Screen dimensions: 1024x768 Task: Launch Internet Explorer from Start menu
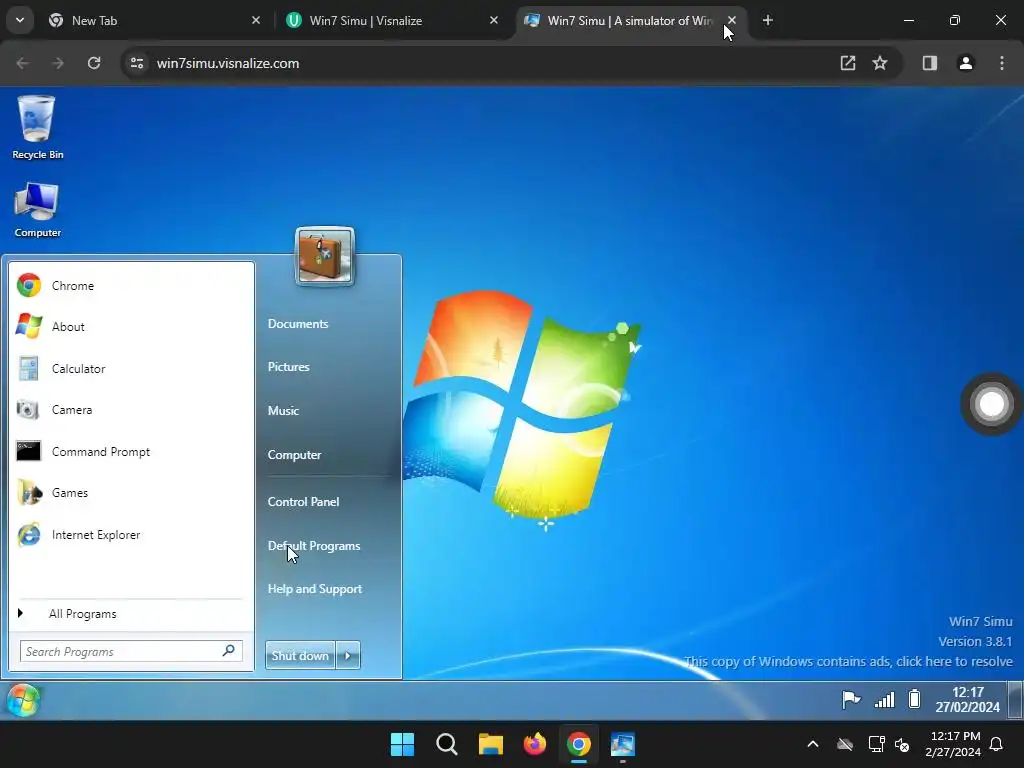[131, 534]
